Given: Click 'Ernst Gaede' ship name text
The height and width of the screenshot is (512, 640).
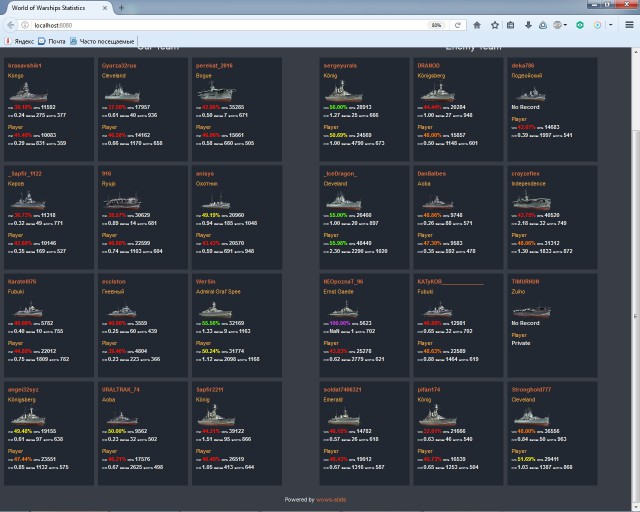Looking at the screenshot, I should 338,292.
